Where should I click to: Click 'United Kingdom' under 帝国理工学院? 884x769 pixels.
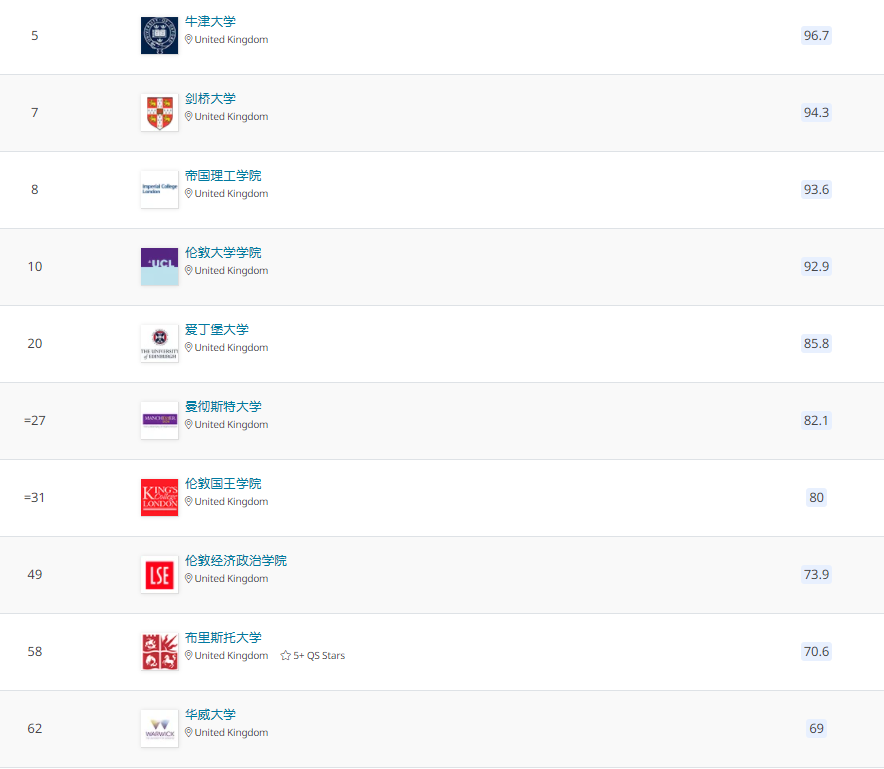(231, 193)
